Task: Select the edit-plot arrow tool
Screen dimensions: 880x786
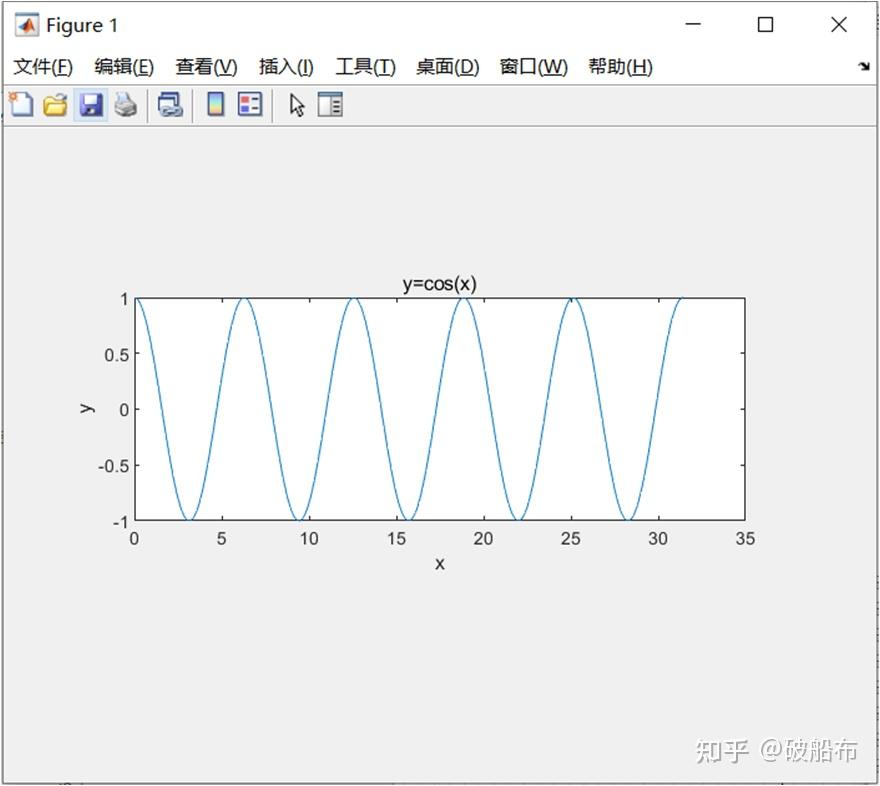Action: (296, 104)
